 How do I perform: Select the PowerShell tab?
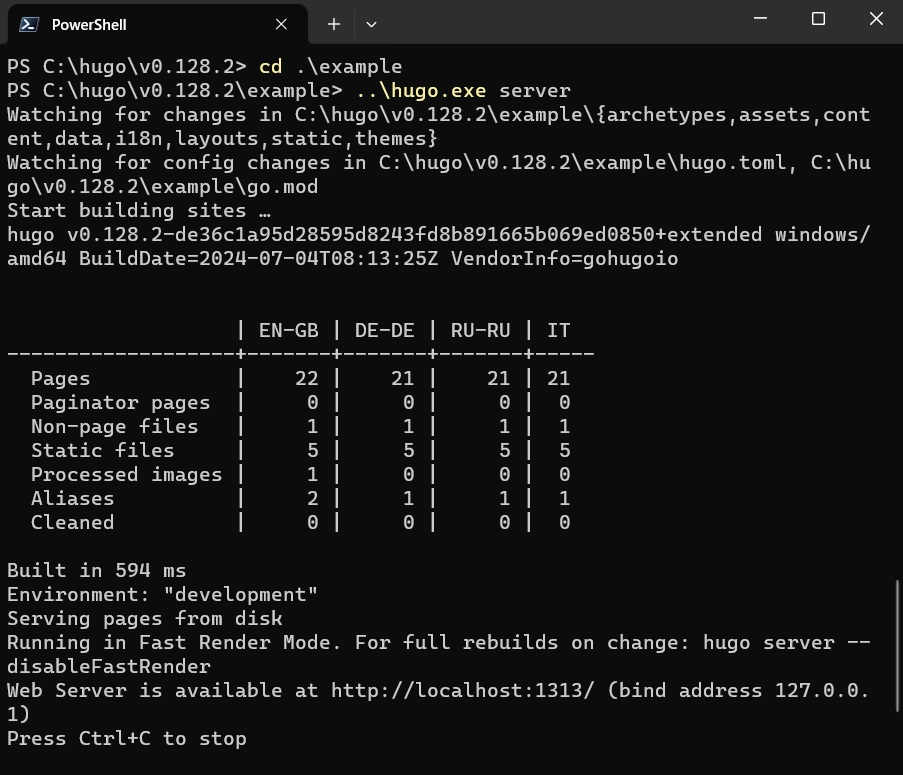pos(158,24)
